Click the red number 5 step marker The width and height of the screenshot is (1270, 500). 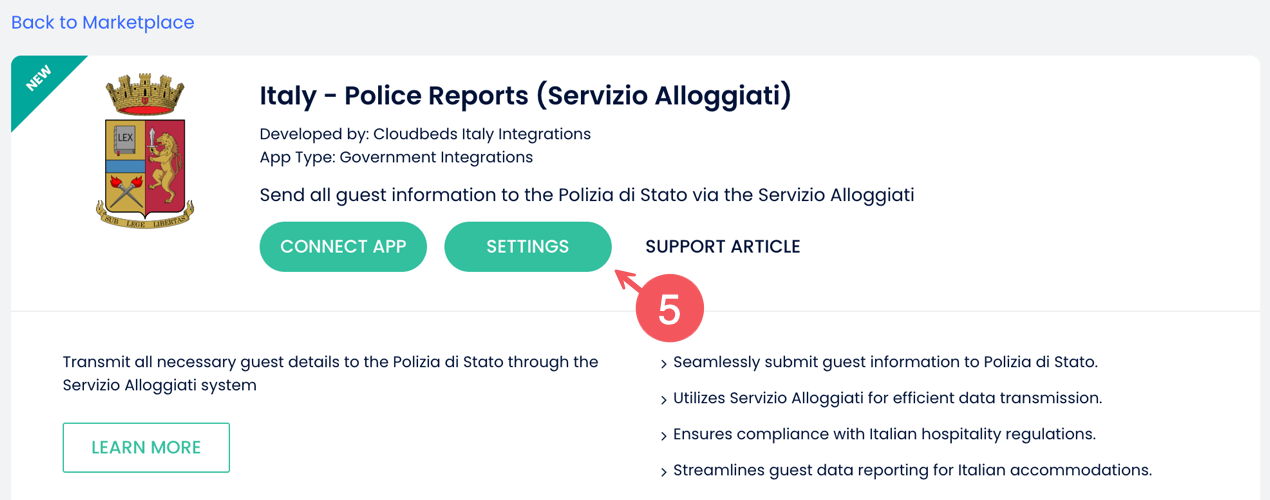tap(669, 311)
